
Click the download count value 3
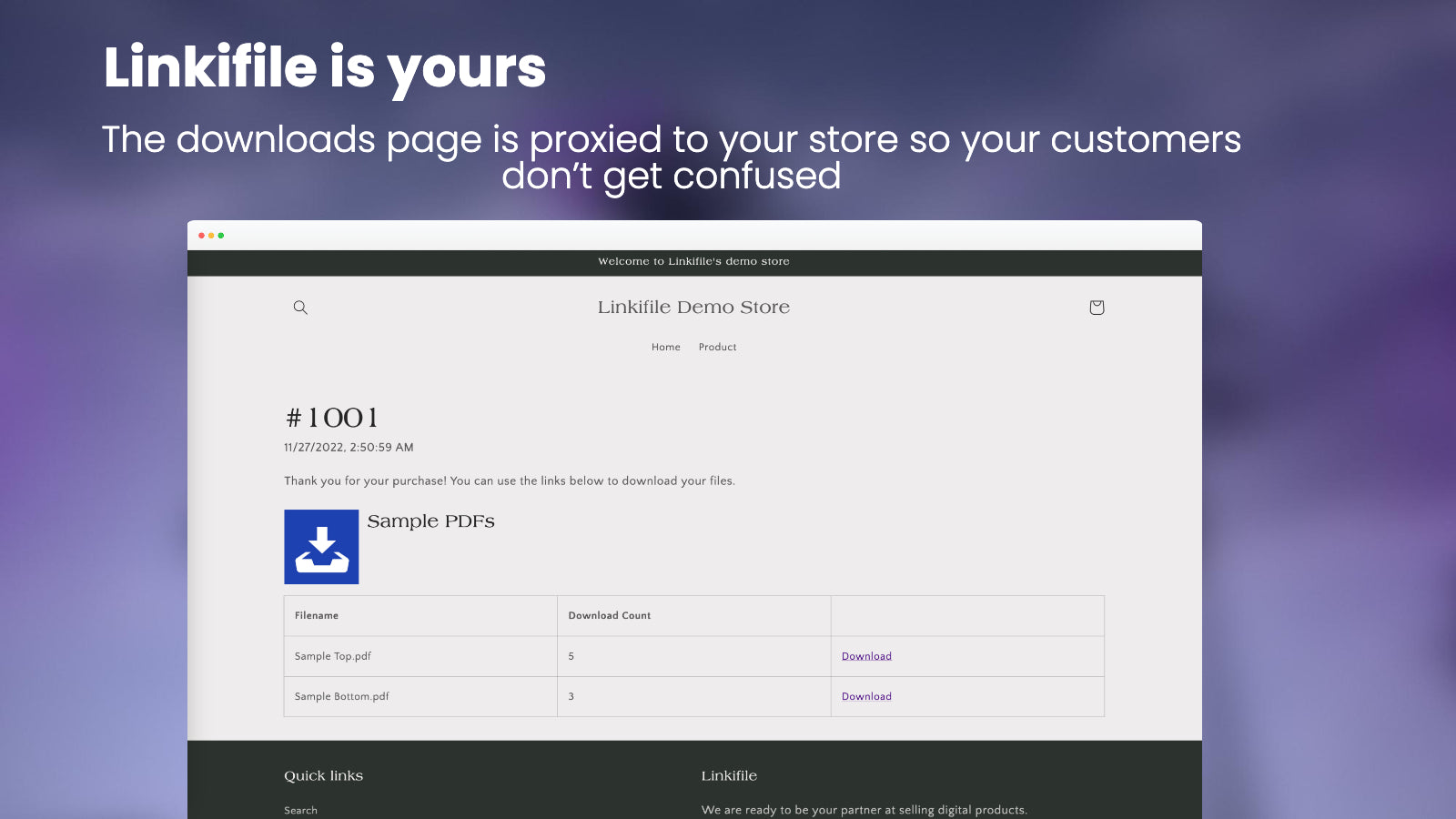pyautogui.click(x=571, y=696)
